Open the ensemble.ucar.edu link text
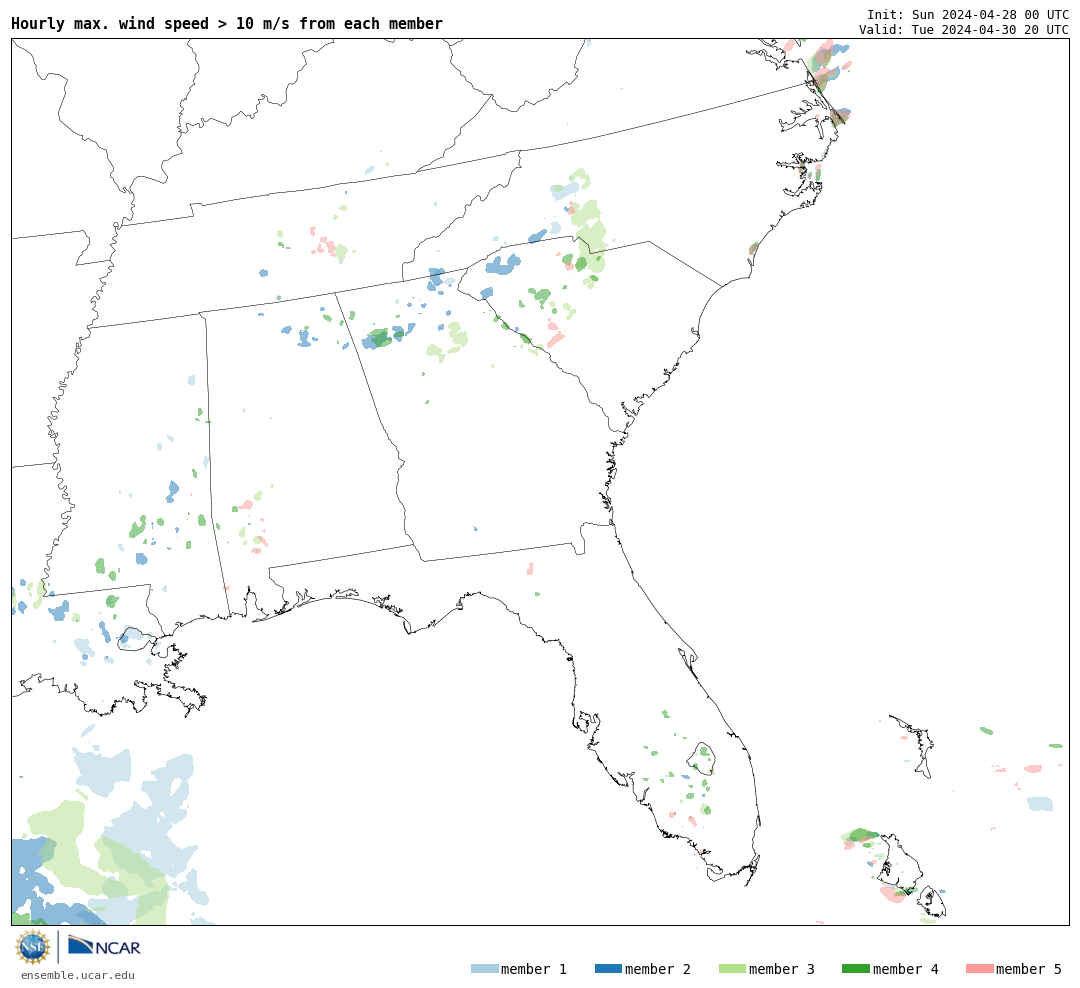Viewport: 1080px width, 988px height. coord(78,975)
